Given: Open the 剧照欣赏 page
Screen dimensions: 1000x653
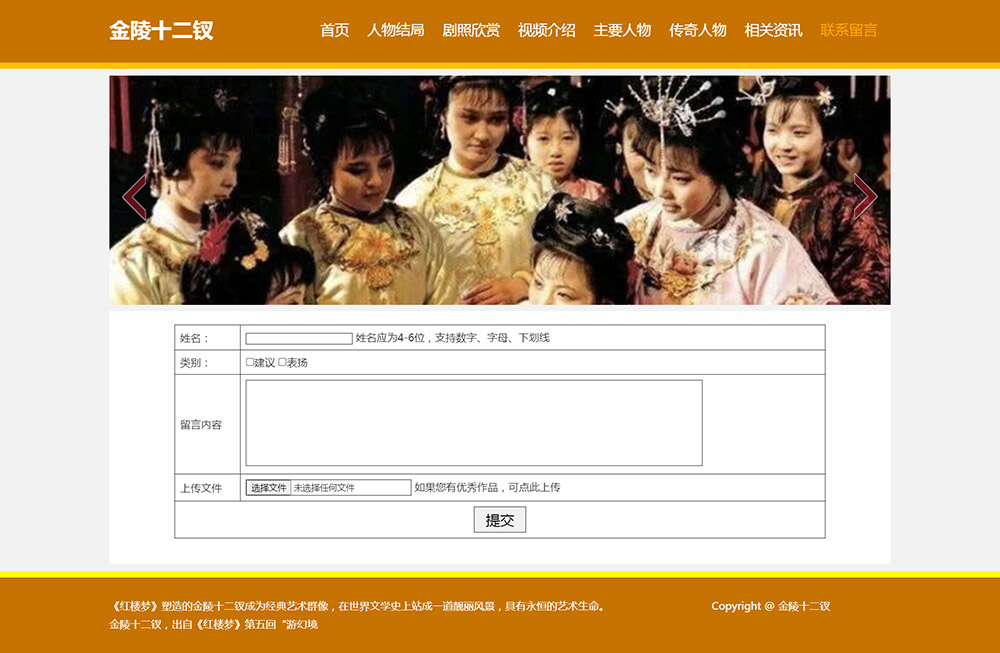Looking at the screenshot, I should click(471, 30).
